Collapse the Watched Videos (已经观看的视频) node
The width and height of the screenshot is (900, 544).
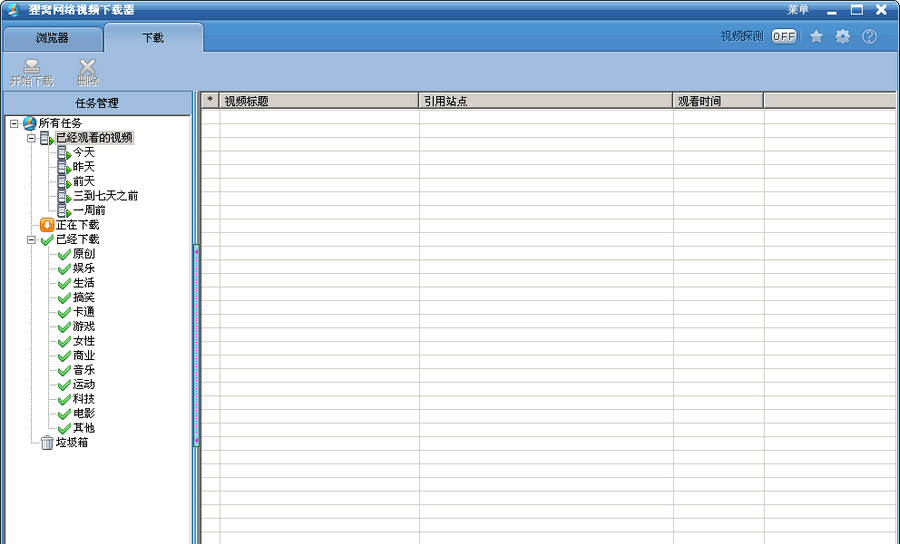pyautogui.click(x=31, y=138)
